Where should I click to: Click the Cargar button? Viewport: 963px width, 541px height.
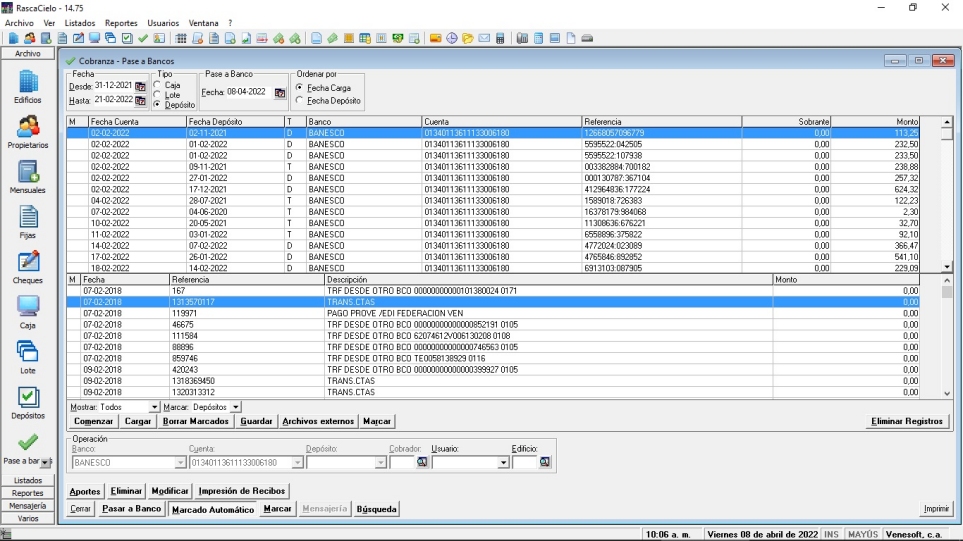coord(138,421)
